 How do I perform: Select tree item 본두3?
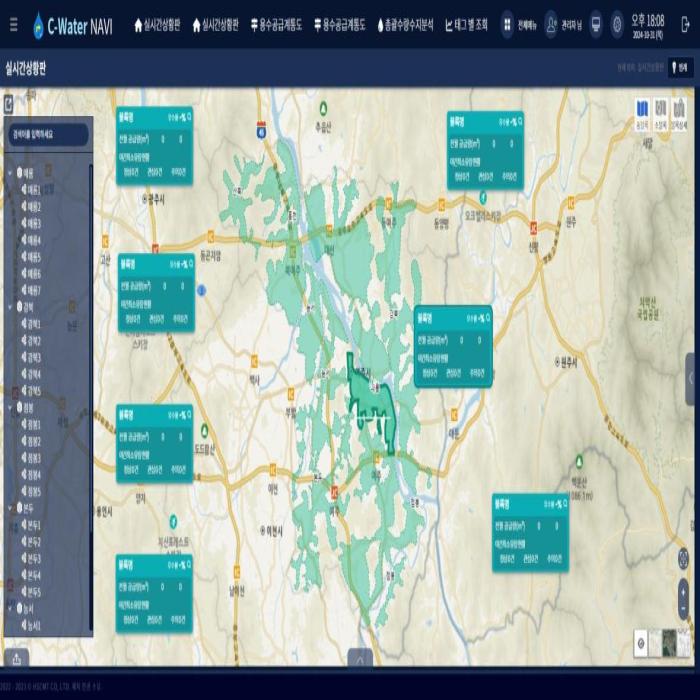click(31, 558)
